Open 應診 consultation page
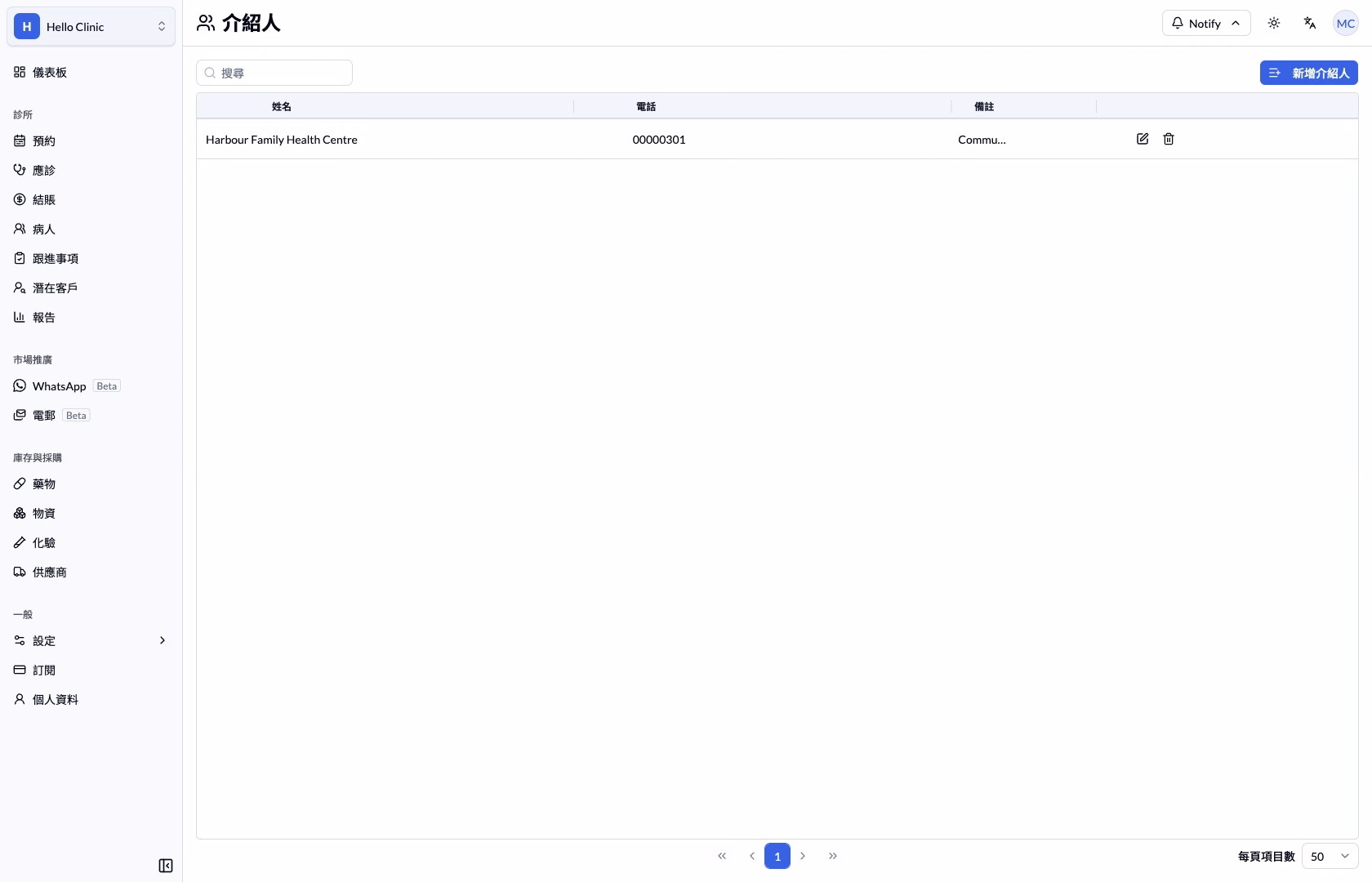This screenshot has height=882, width=1372. pos(91,170)
